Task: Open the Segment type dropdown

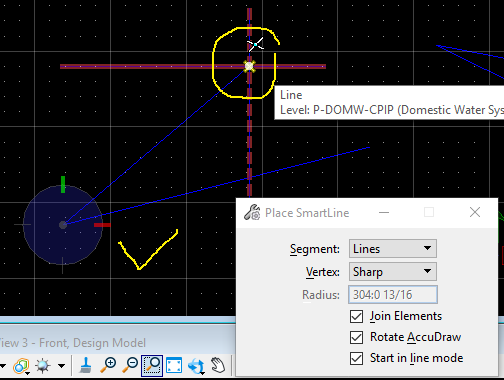Action: coord(393,249)
